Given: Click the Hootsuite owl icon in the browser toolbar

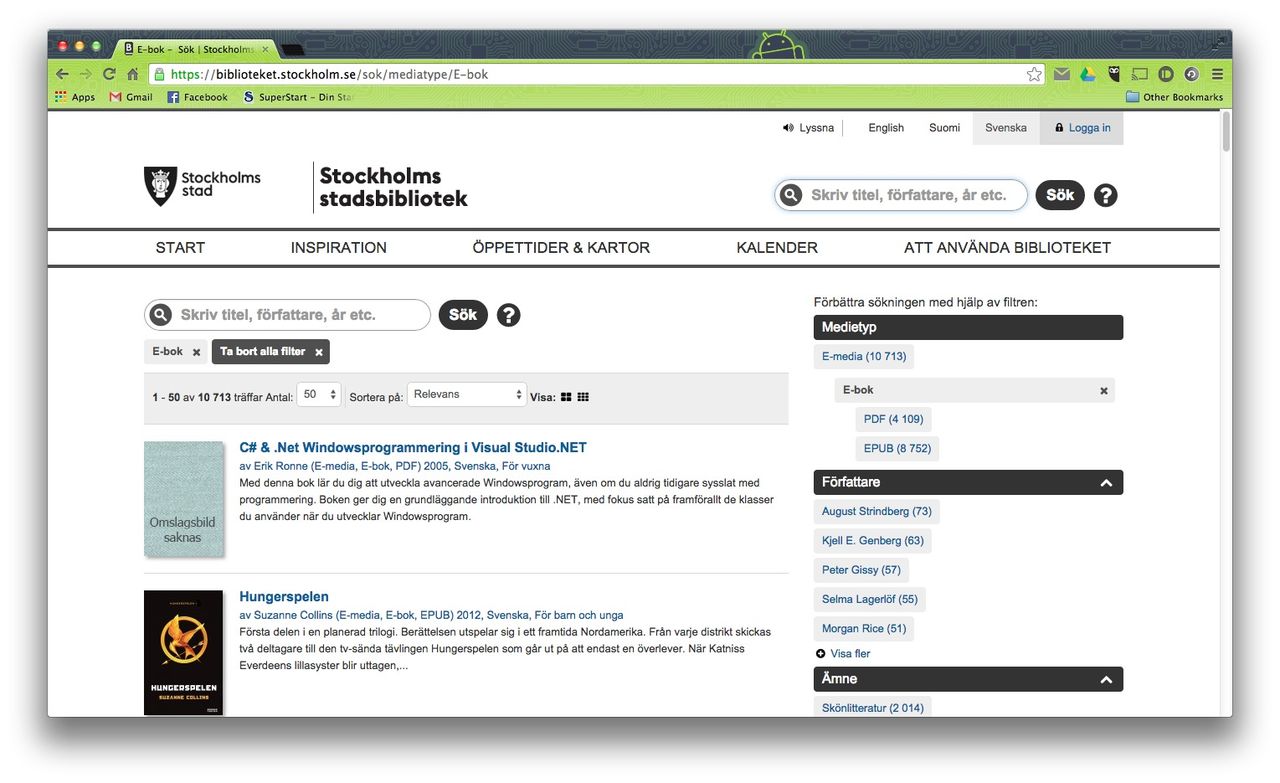Looking at the screenshot, I should tap(1113, 73).
